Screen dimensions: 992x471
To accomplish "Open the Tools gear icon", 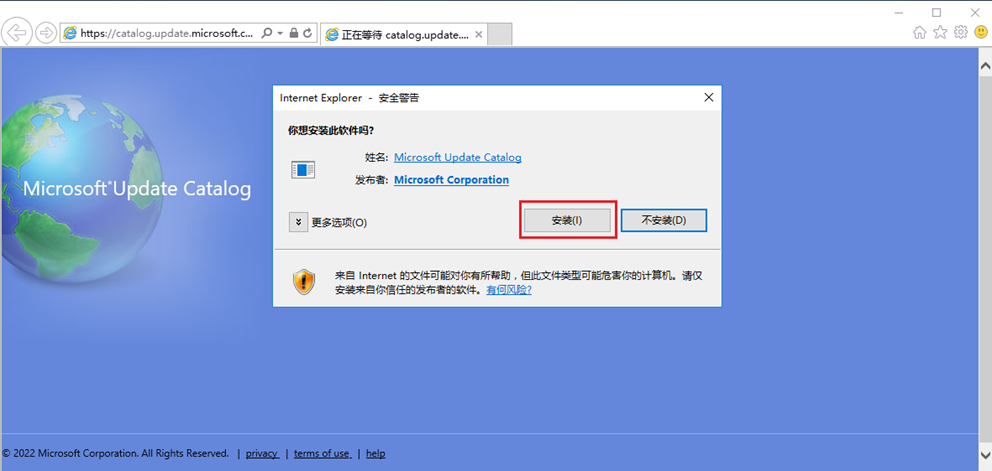I will coord(961,32).
